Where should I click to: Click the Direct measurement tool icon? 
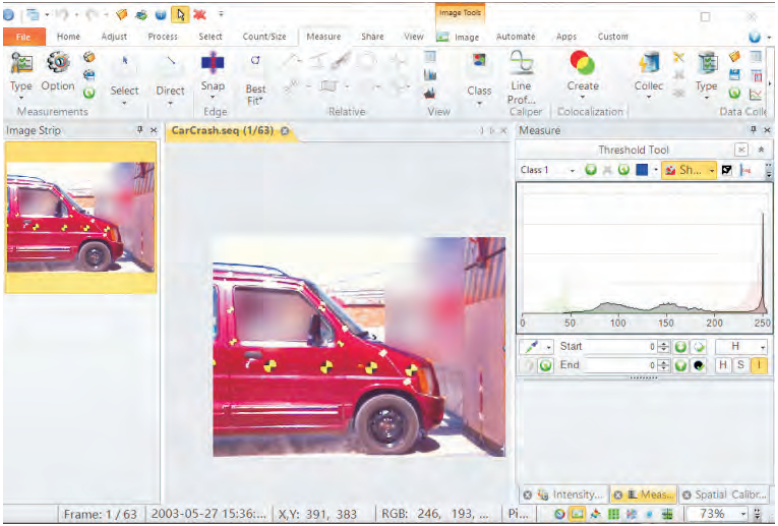pyautogui.click(x=170, y=62)
